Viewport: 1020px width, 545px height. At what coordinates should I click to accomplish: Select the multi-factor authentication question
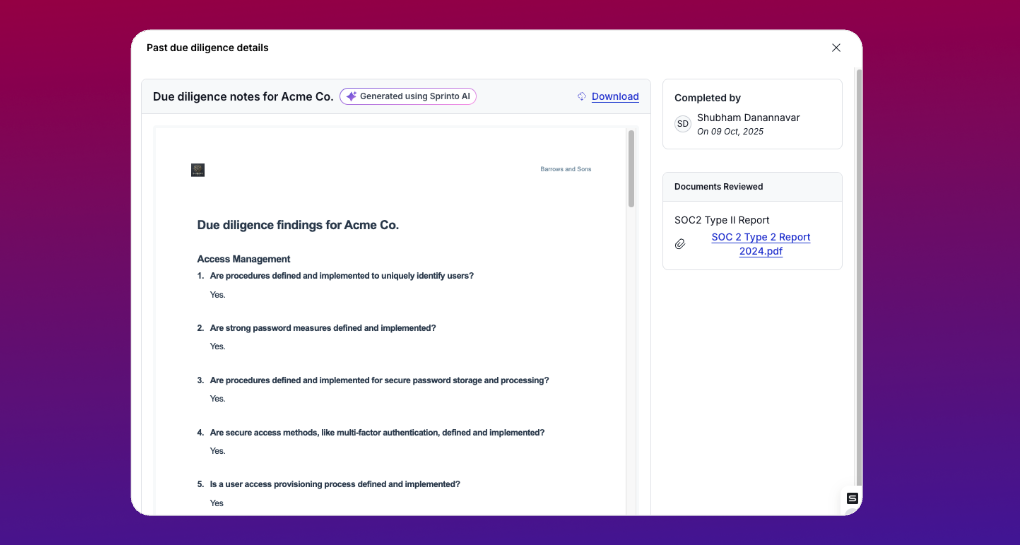tap(376, 433)
